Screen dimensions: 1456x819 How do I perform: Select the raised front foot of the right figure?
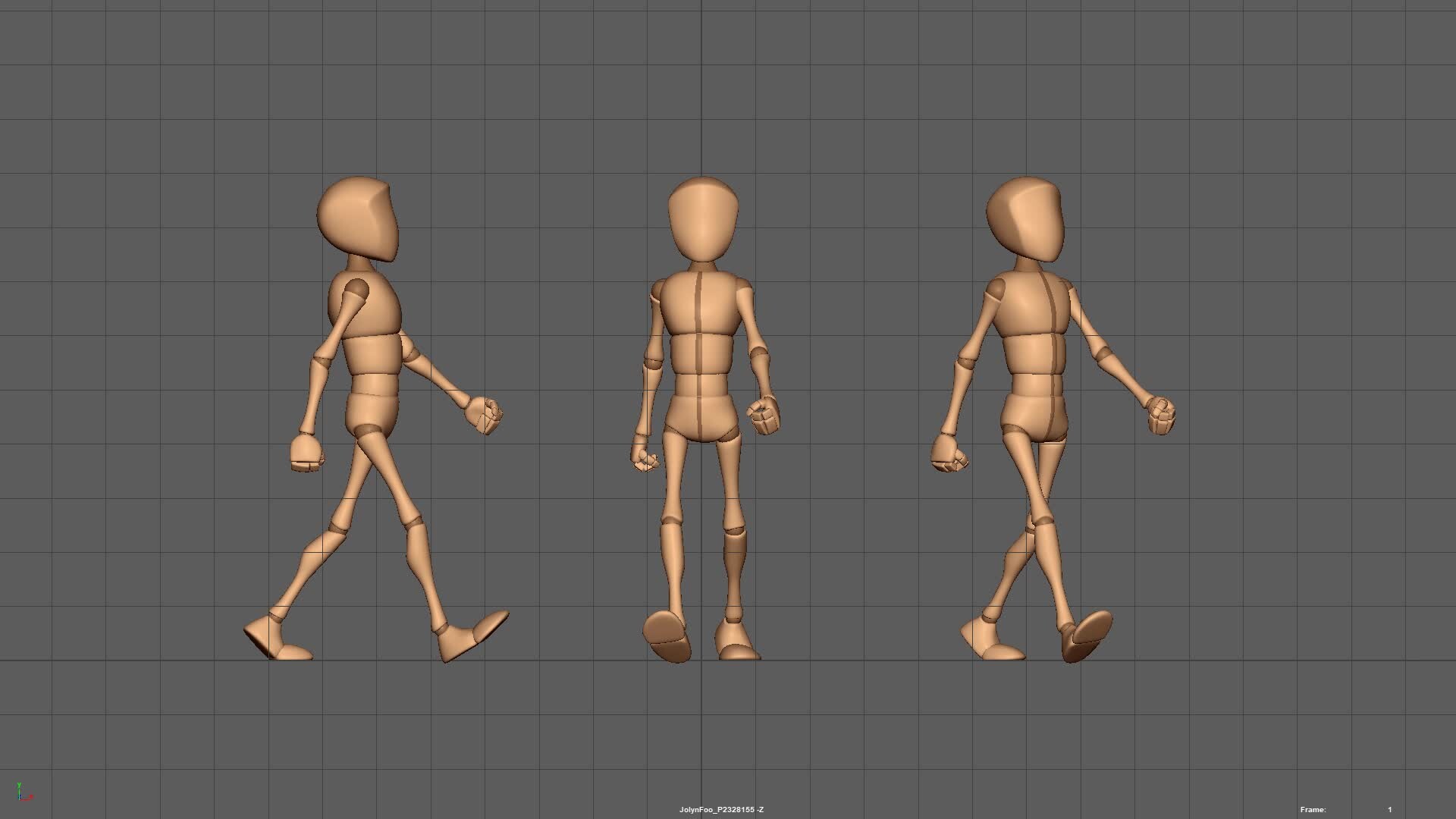(x=1086, y=635)
